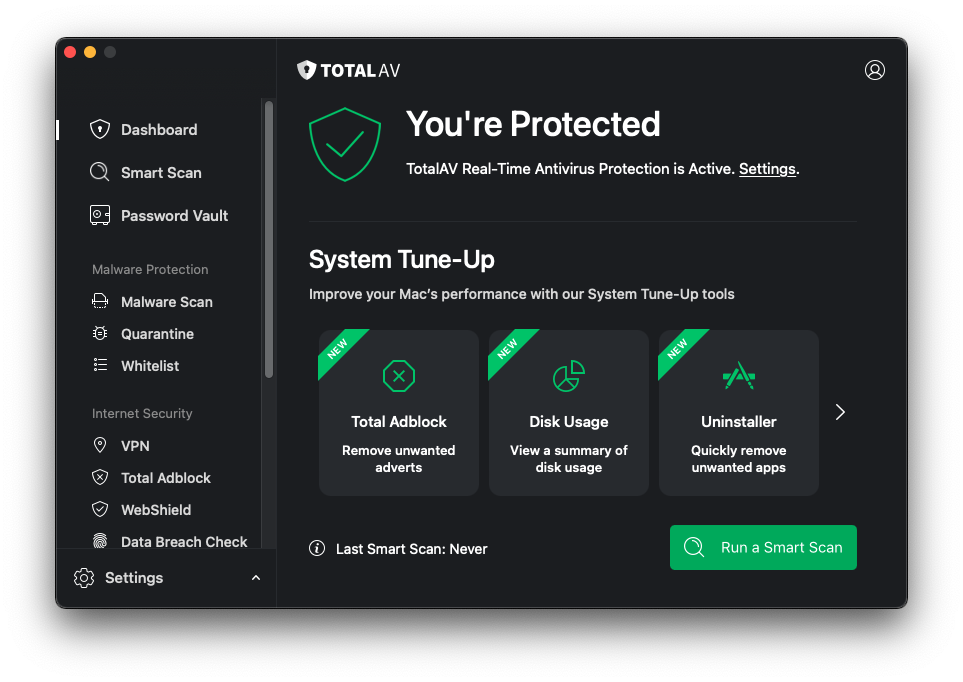Select Total Adblock in the sidebar
This screenshot has width=963, height=682.
click(166, 478)
